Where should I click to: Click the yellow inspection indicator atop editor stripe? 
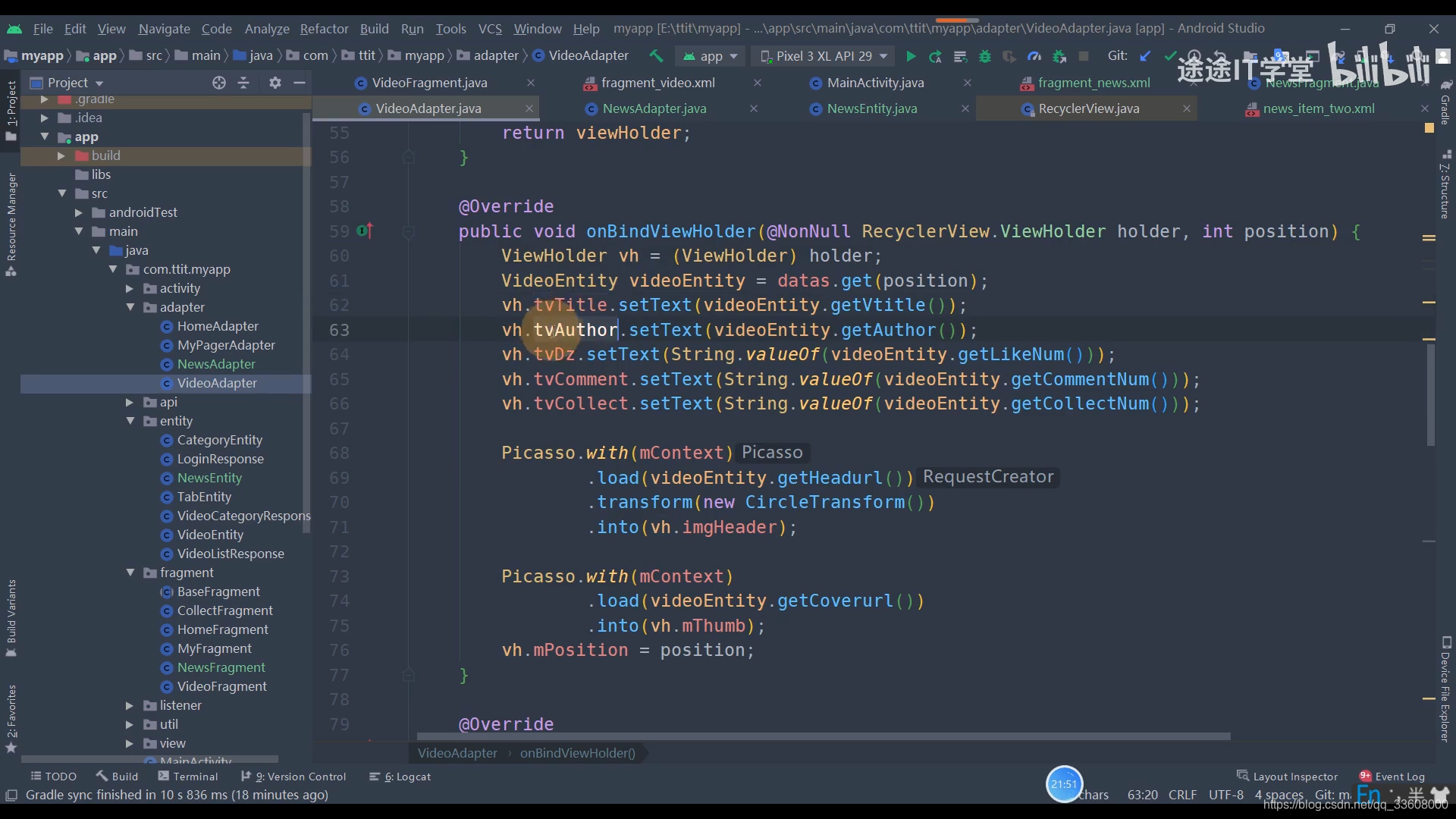point(1429,127)
